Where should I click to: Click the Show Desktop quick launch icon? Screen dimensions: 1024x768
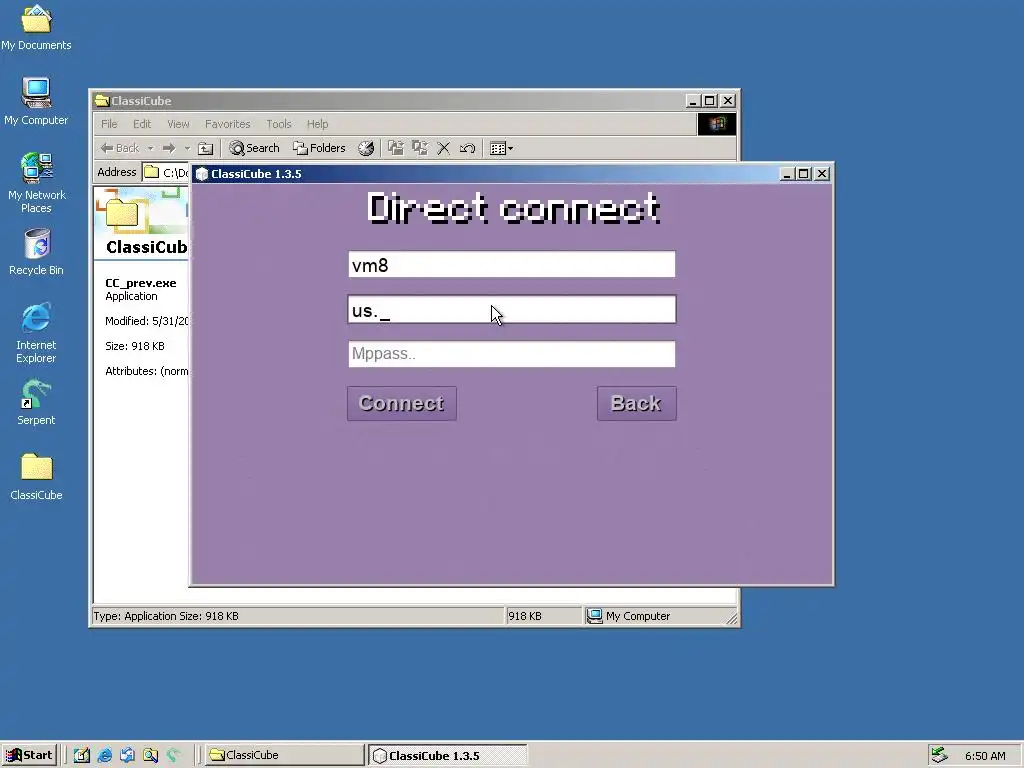[x=82, y=755]
